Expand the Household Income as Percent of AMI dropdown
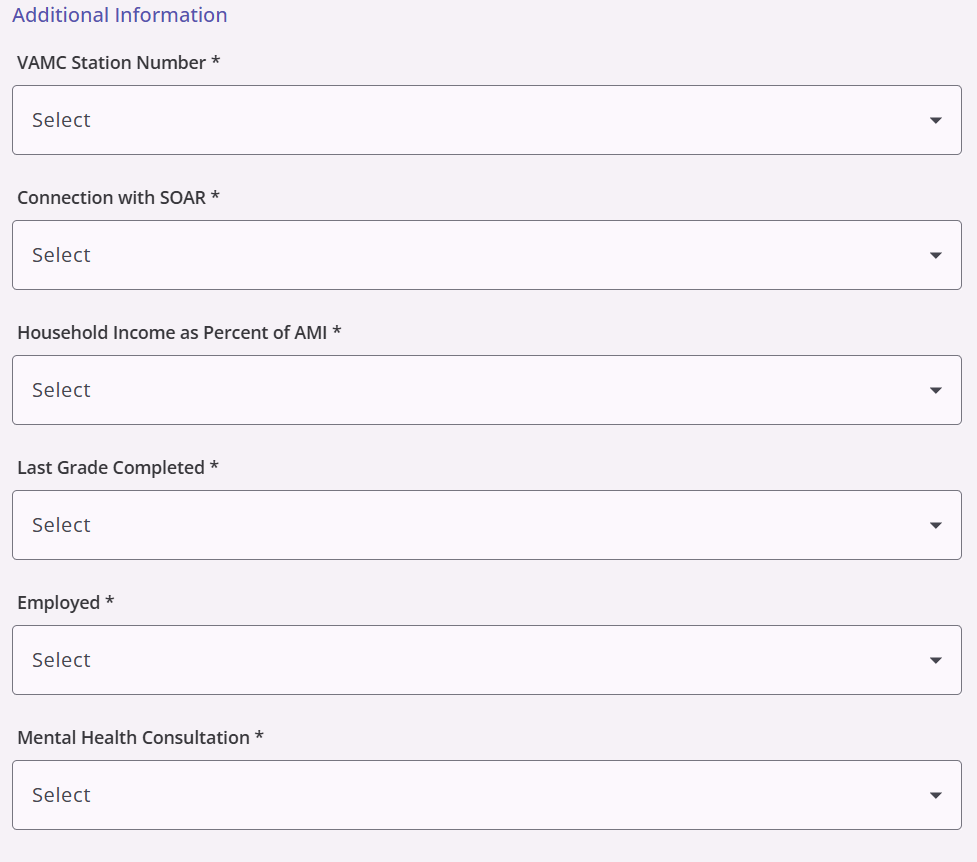Viewport: 977px width, 862px height. click(487, 390)
